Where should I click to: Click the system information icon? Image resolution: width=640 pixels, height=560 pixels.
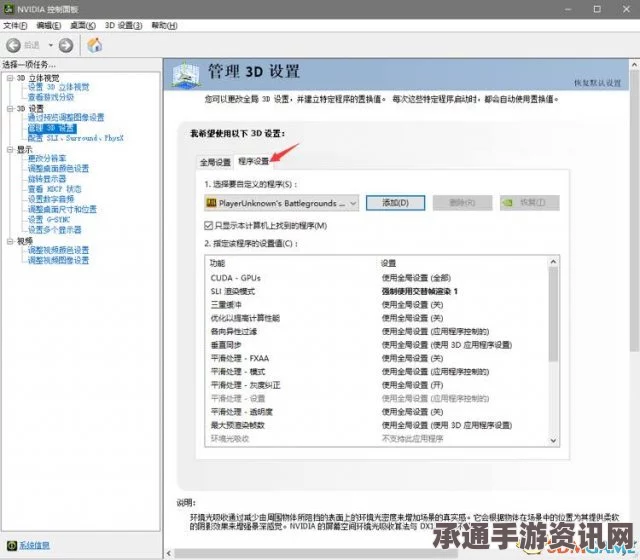[12, 545]
